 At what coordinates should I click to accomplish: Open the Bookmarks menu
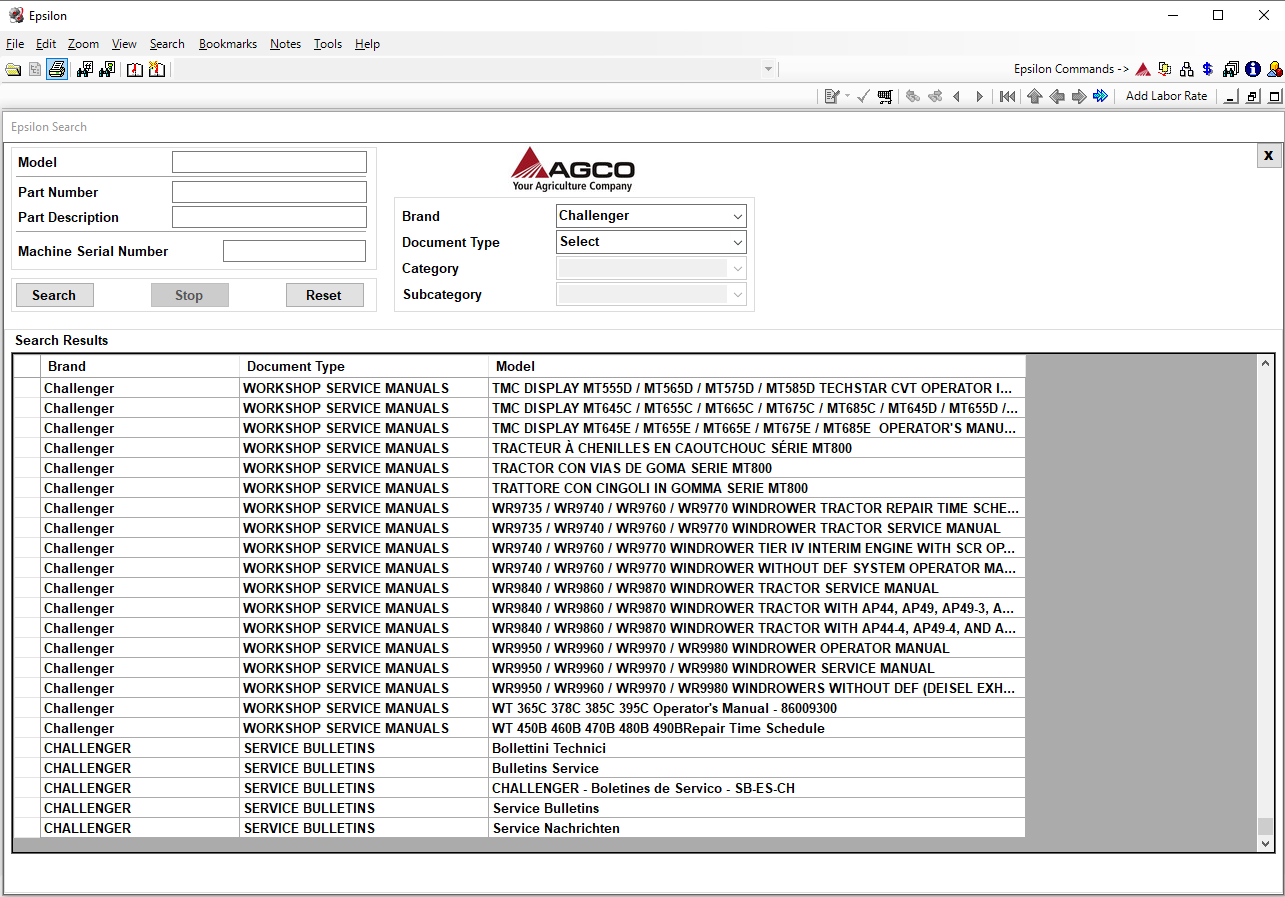228,44
